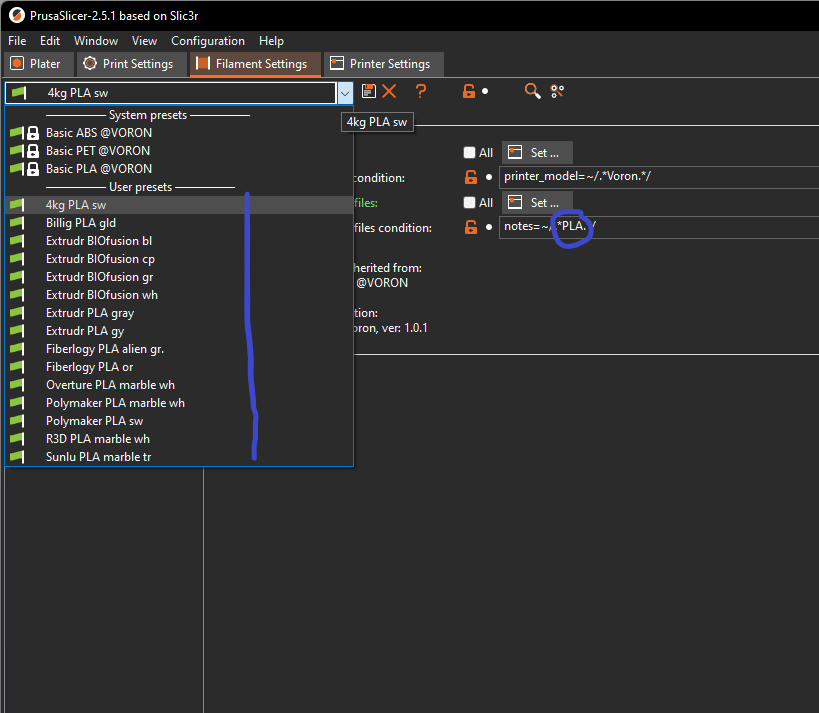Screen dimensions: 819x713
Task: Switch to the Printer Settings tab
Action: click(384, 63)
